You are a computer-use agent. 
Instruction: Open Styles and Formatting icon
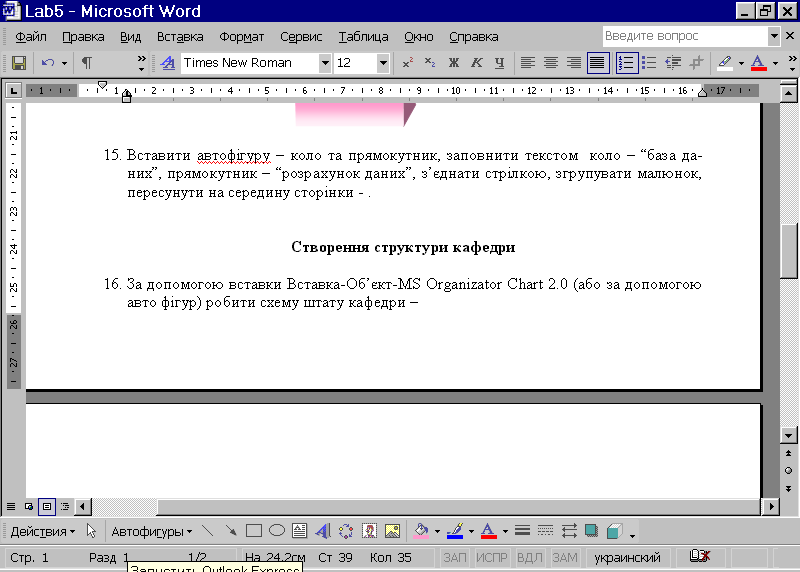click(x=167, y=63)
